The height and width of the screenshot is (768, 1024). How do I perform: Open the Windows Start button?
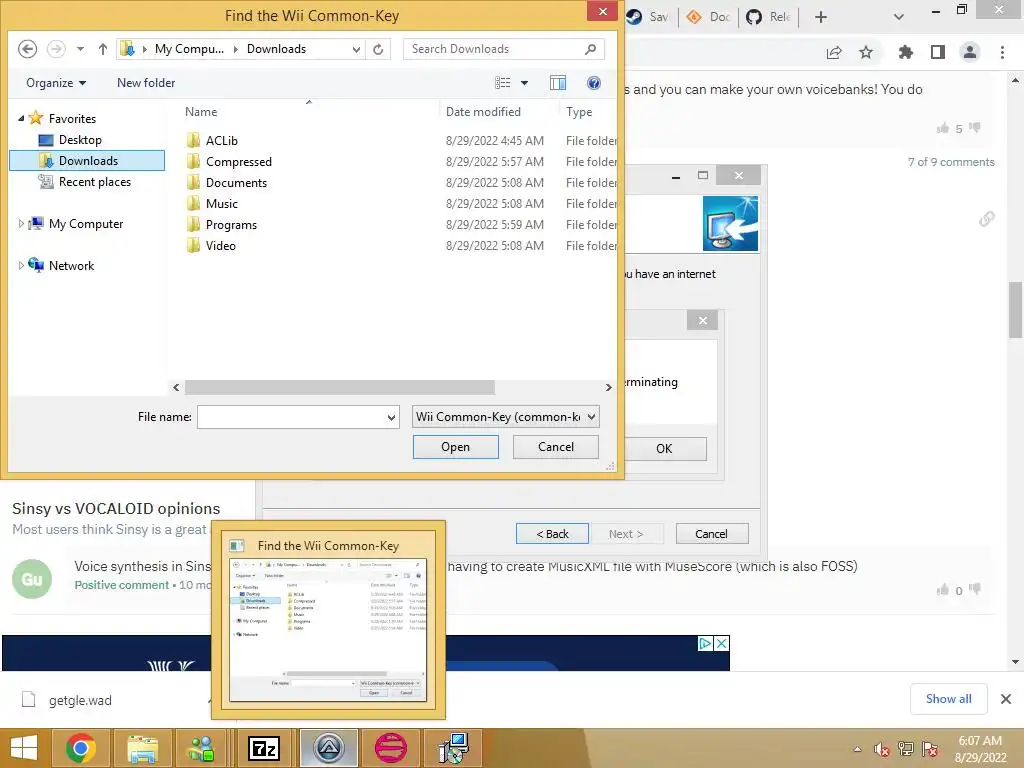(24, 748)
